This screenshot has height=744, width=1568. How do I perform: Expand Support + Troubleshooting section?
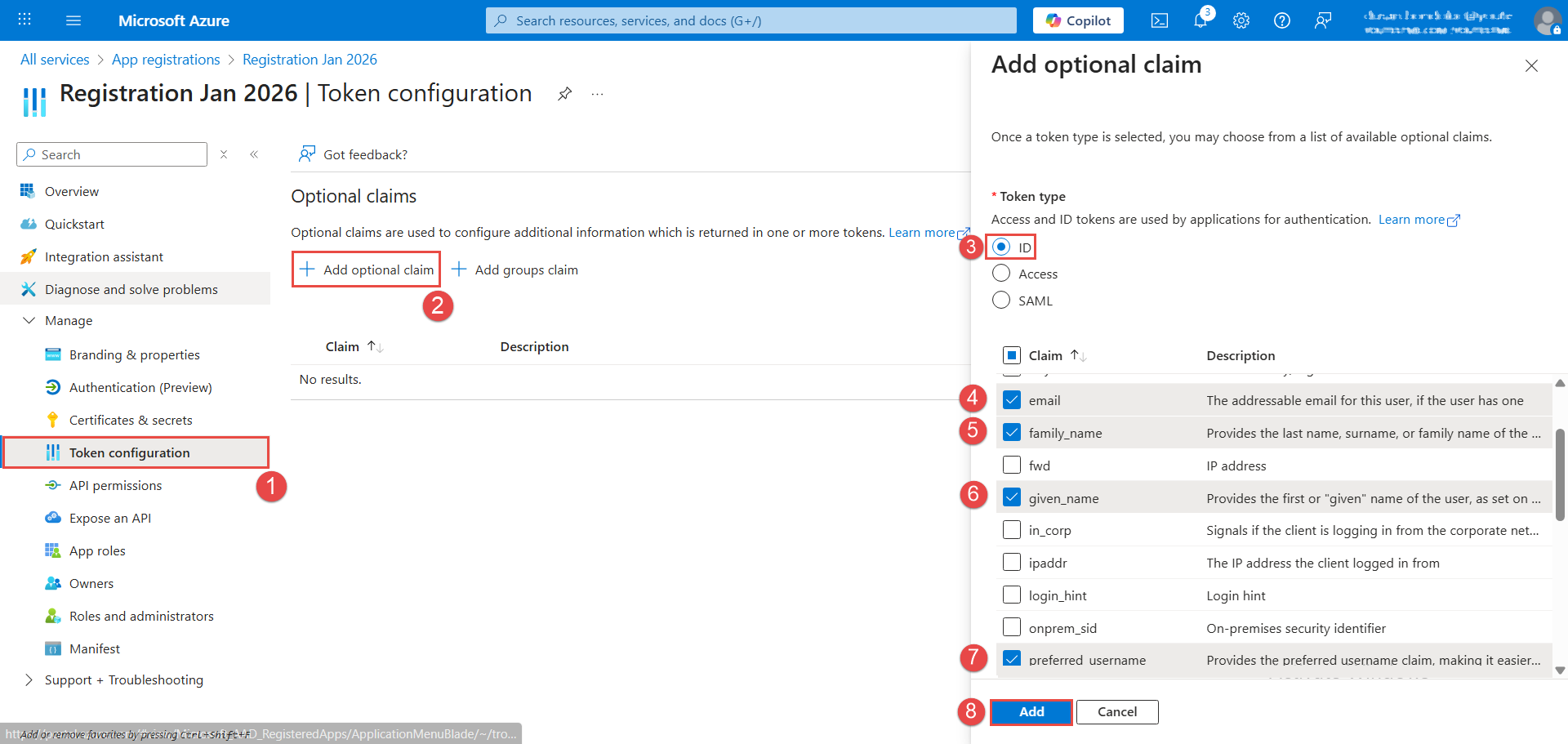(29, 679)
